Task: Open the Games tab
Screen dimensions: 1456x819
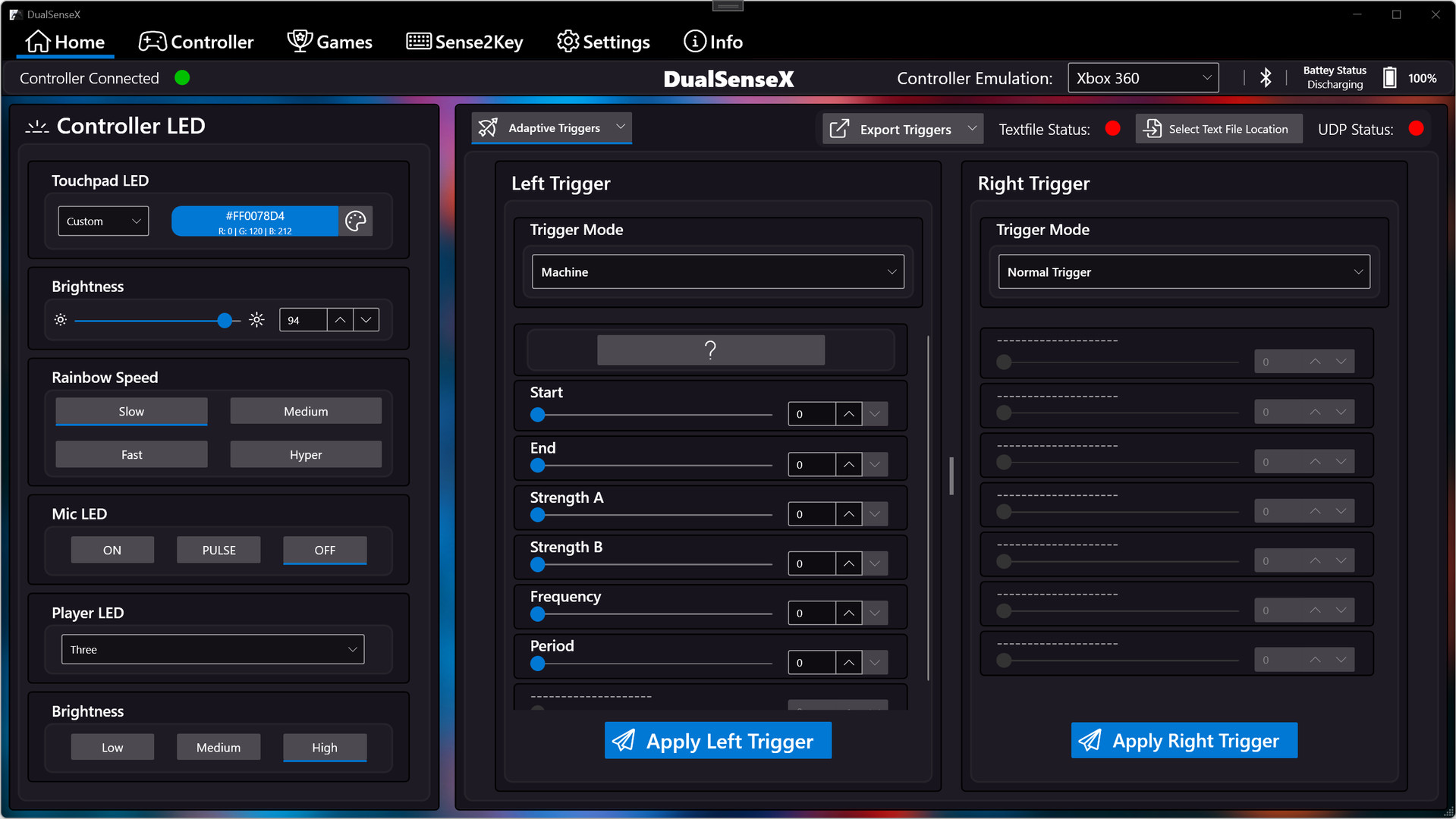Action: pyautogui.click(x=330, y=42)
